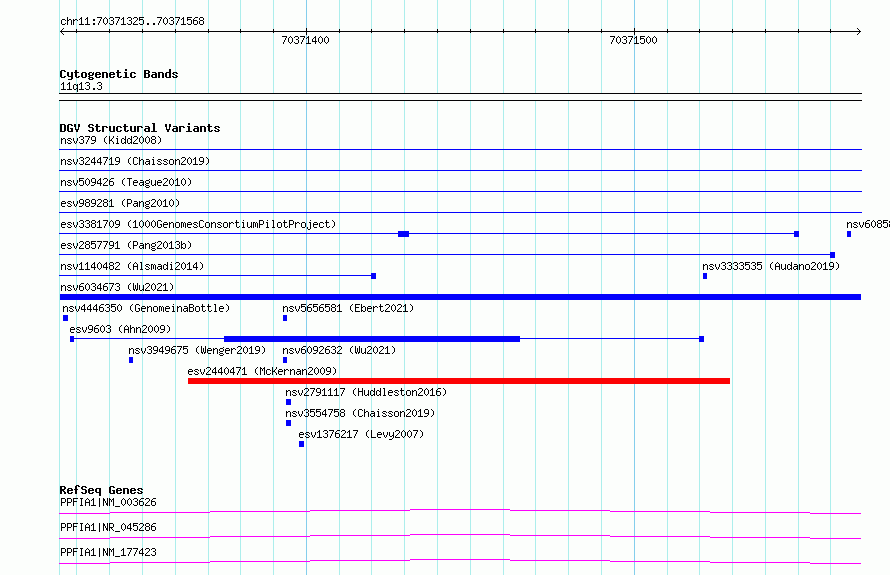Click the nsv5656581 (Ebert2021) label
This screenshot has width=890, height=575.
348,308
